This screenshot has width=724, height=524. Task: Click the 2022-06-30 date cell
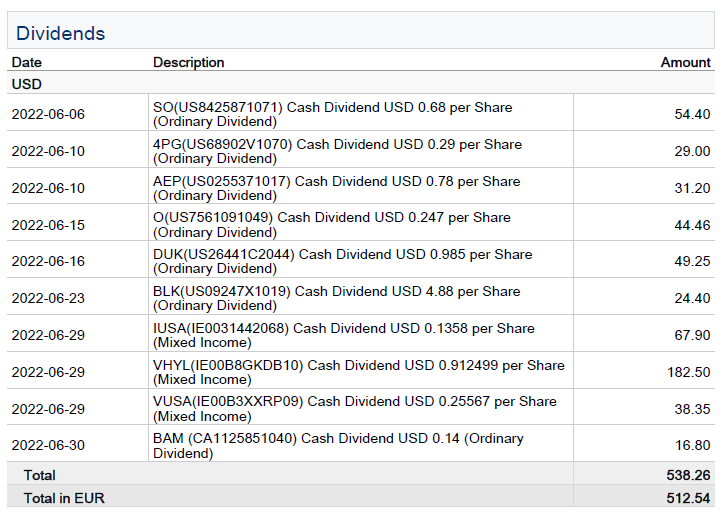[48, 446]
